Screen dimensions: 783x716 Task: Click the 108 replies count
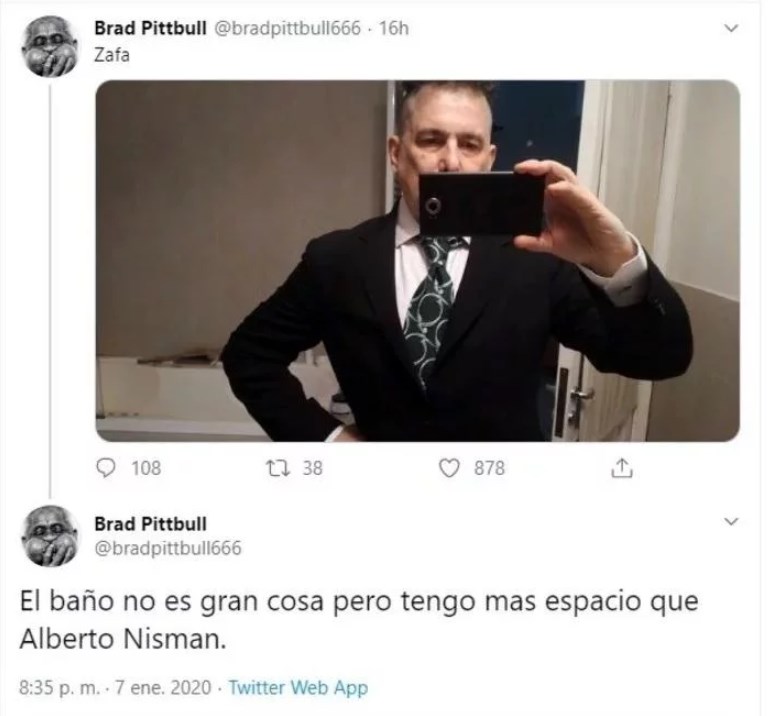click(x=146, y=468)
